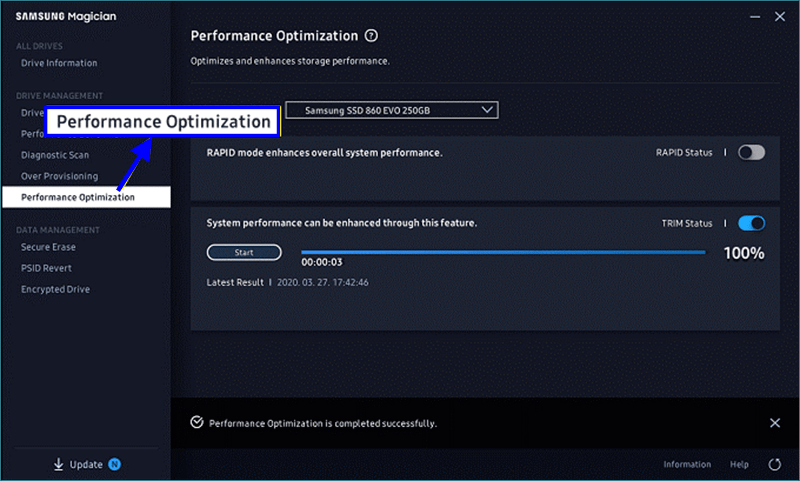This screenshot has width=800, height=481.
Task: Select Diagnostic Scan in sidebar
Action: pyautogui.click(x=55, y=155)
